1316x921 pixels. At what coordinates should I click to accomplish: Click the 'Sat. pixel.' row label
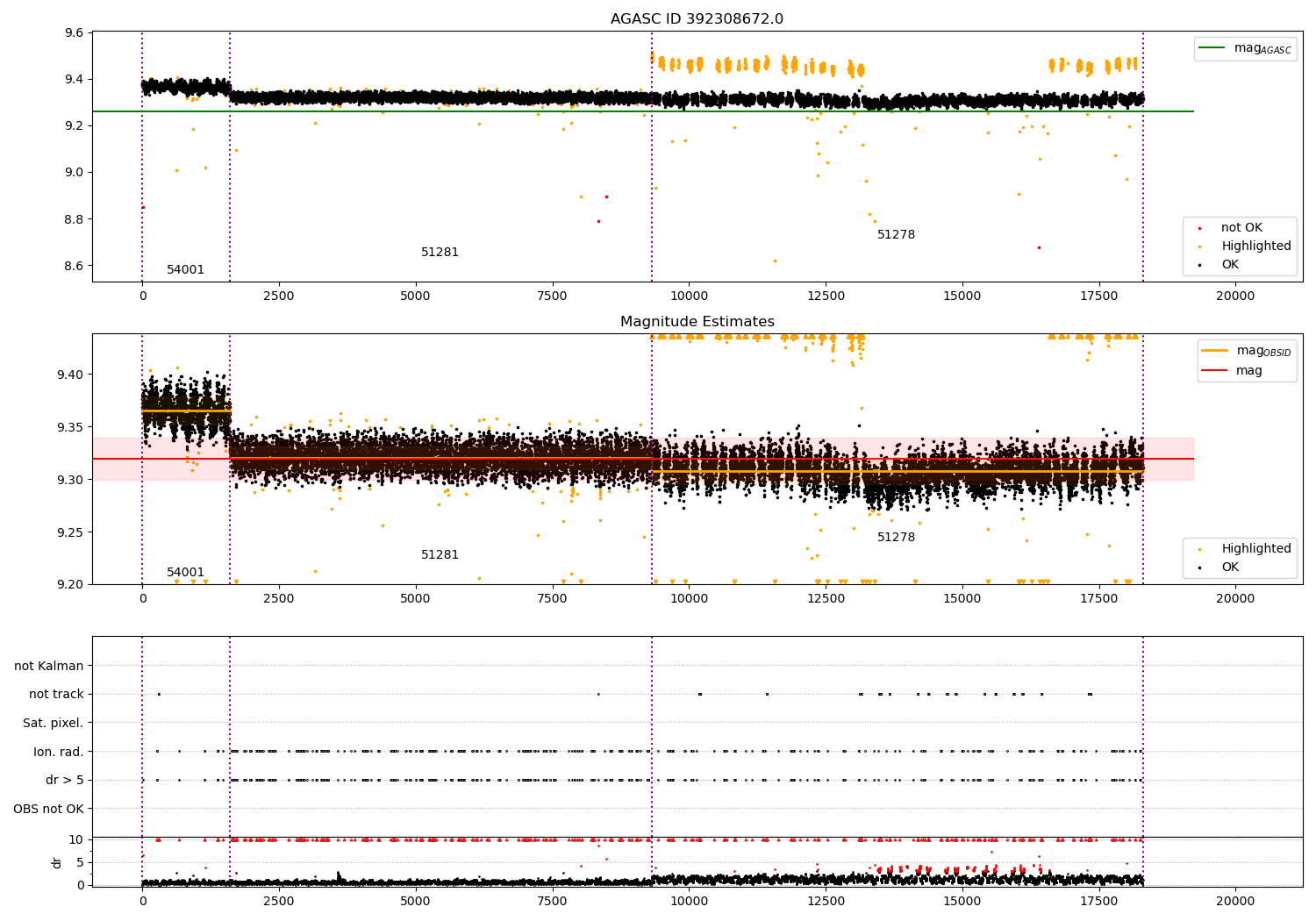[54, 724]
